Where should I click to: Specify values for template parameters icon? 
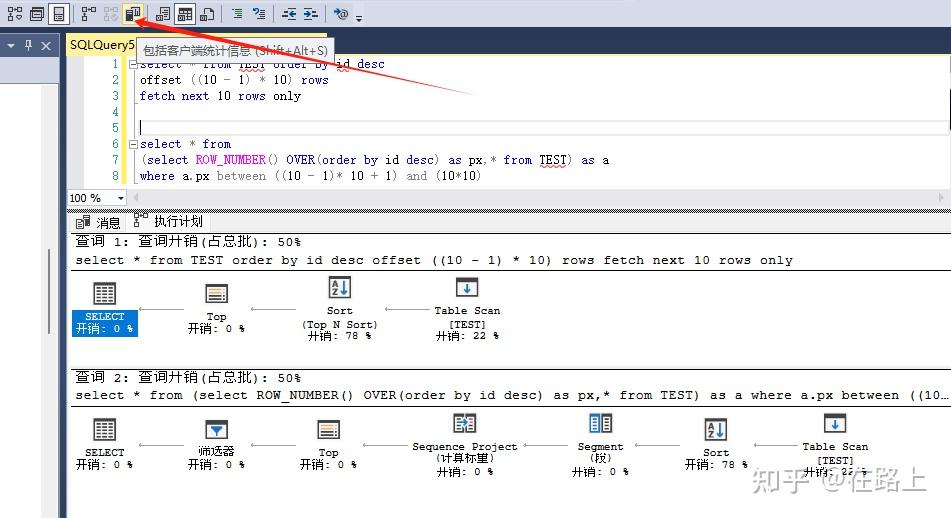click(x=341, y=13)
